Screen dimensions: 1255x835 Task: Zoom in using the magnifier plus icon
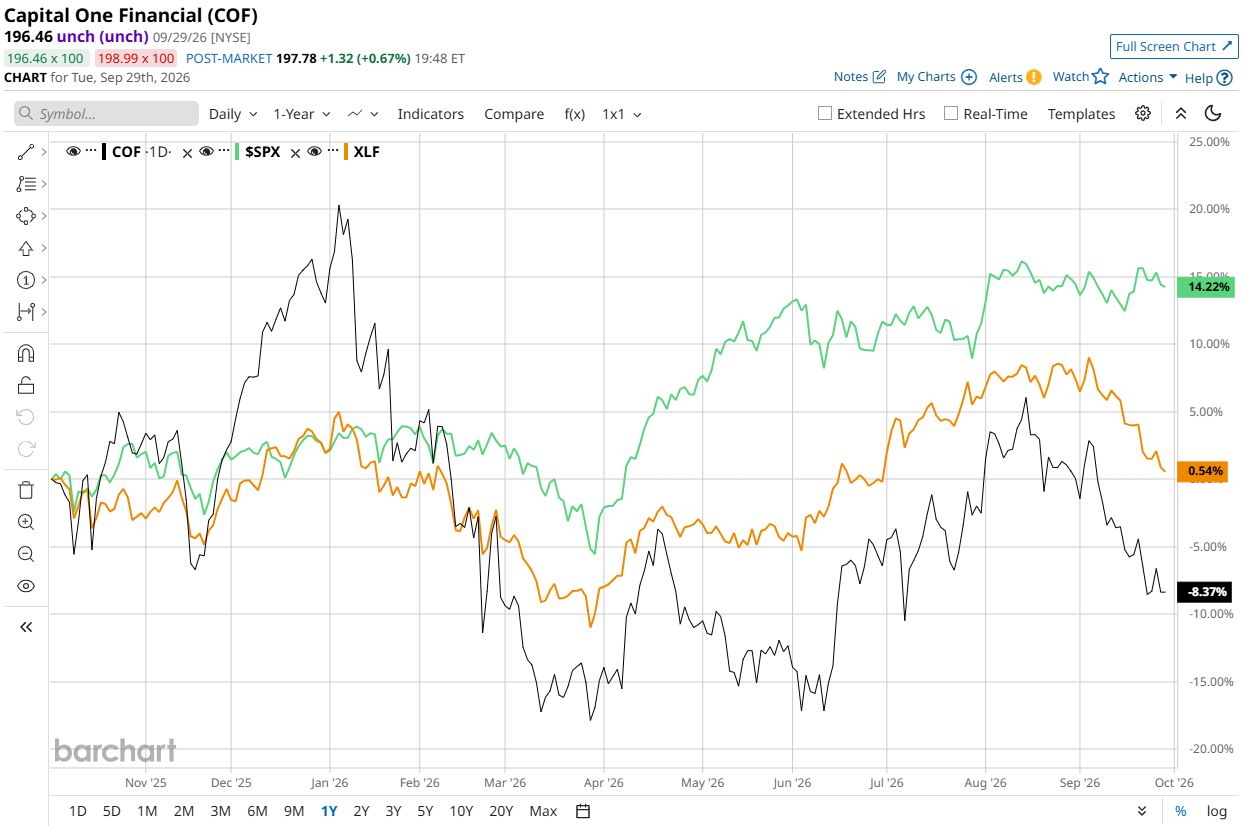(x=26, y=521)
